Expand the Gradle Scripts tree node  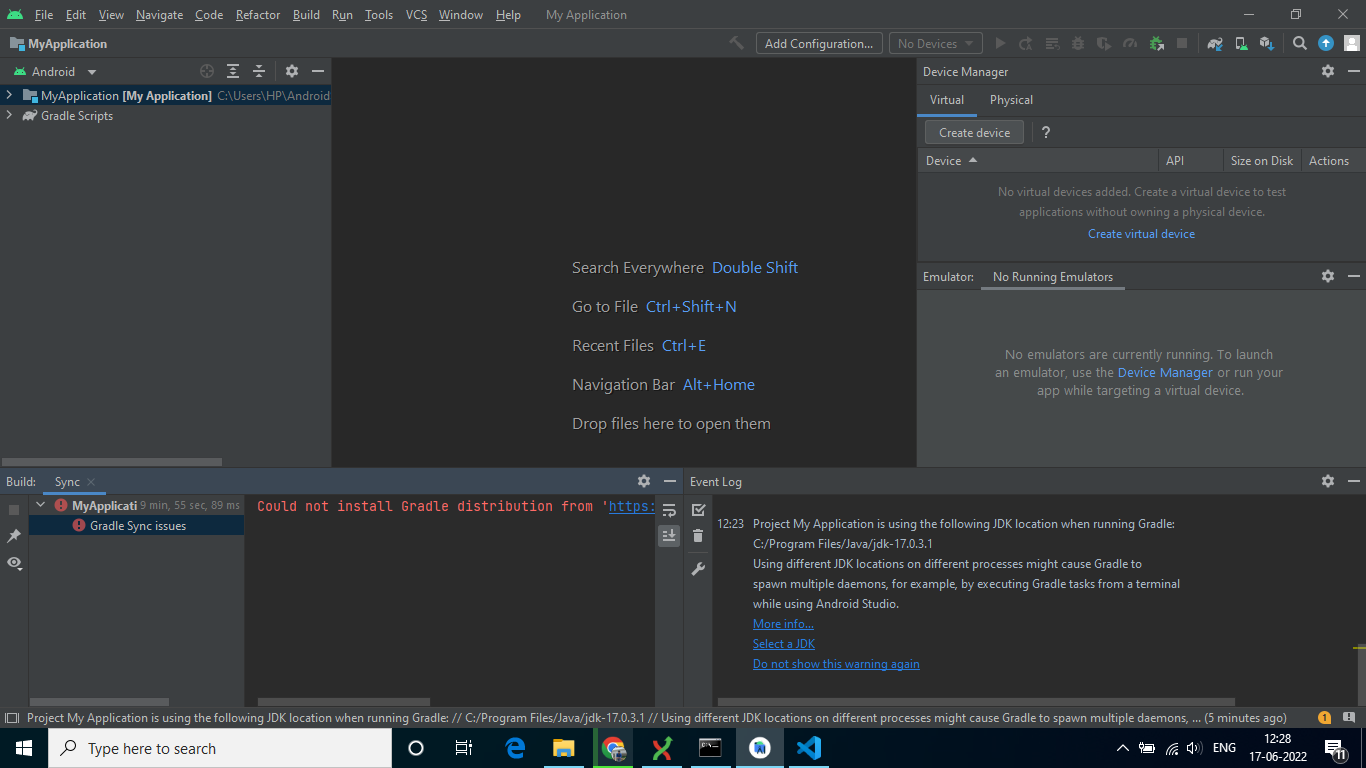coord(9,116)
